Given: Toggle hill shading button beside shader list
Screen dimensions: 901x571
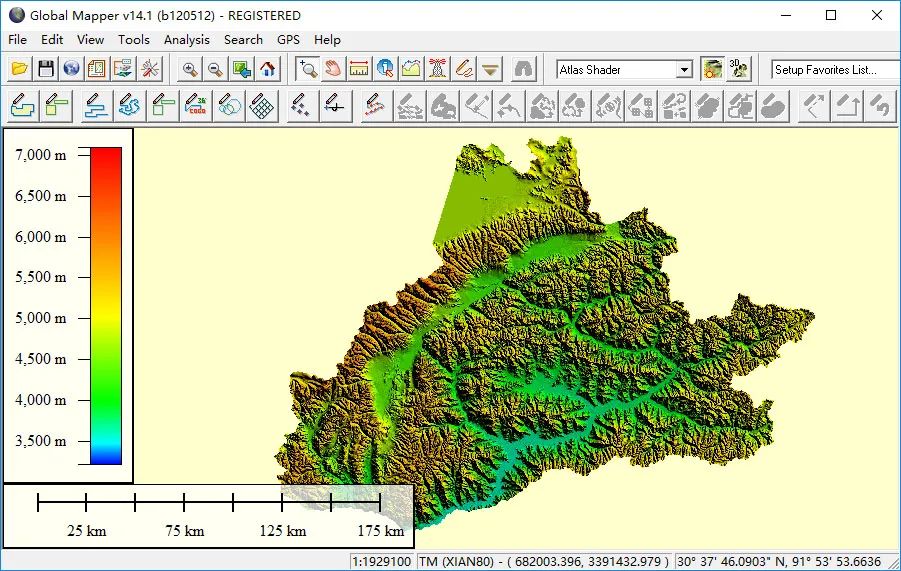Looking at the screenshot, I should tap(713, 70).
